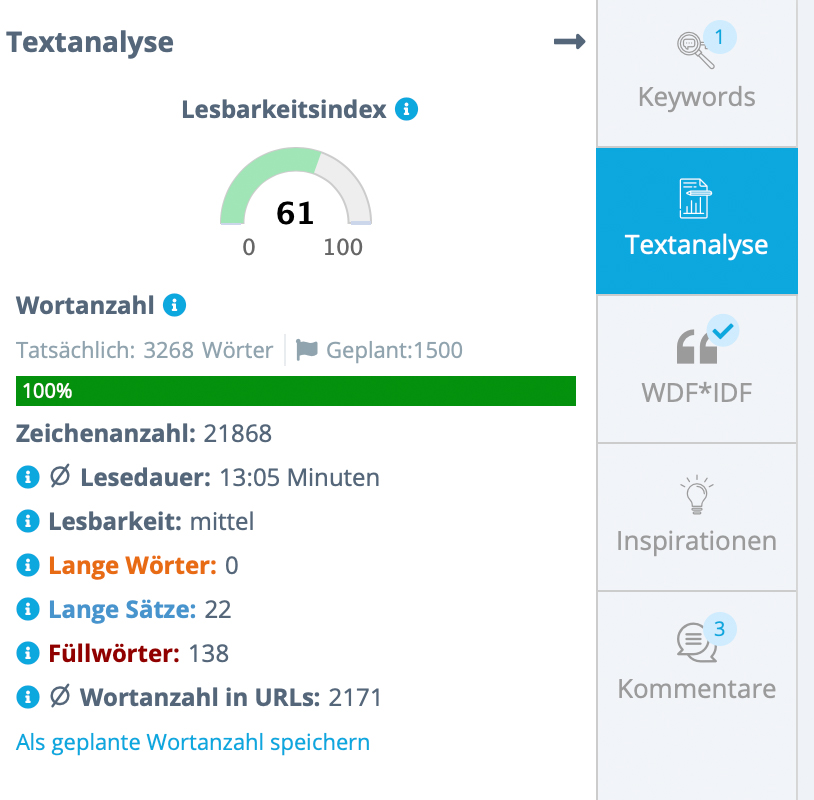Click the Wortanzahl info icon
This screenshot has height=800, width=814.
coord(176,305)
